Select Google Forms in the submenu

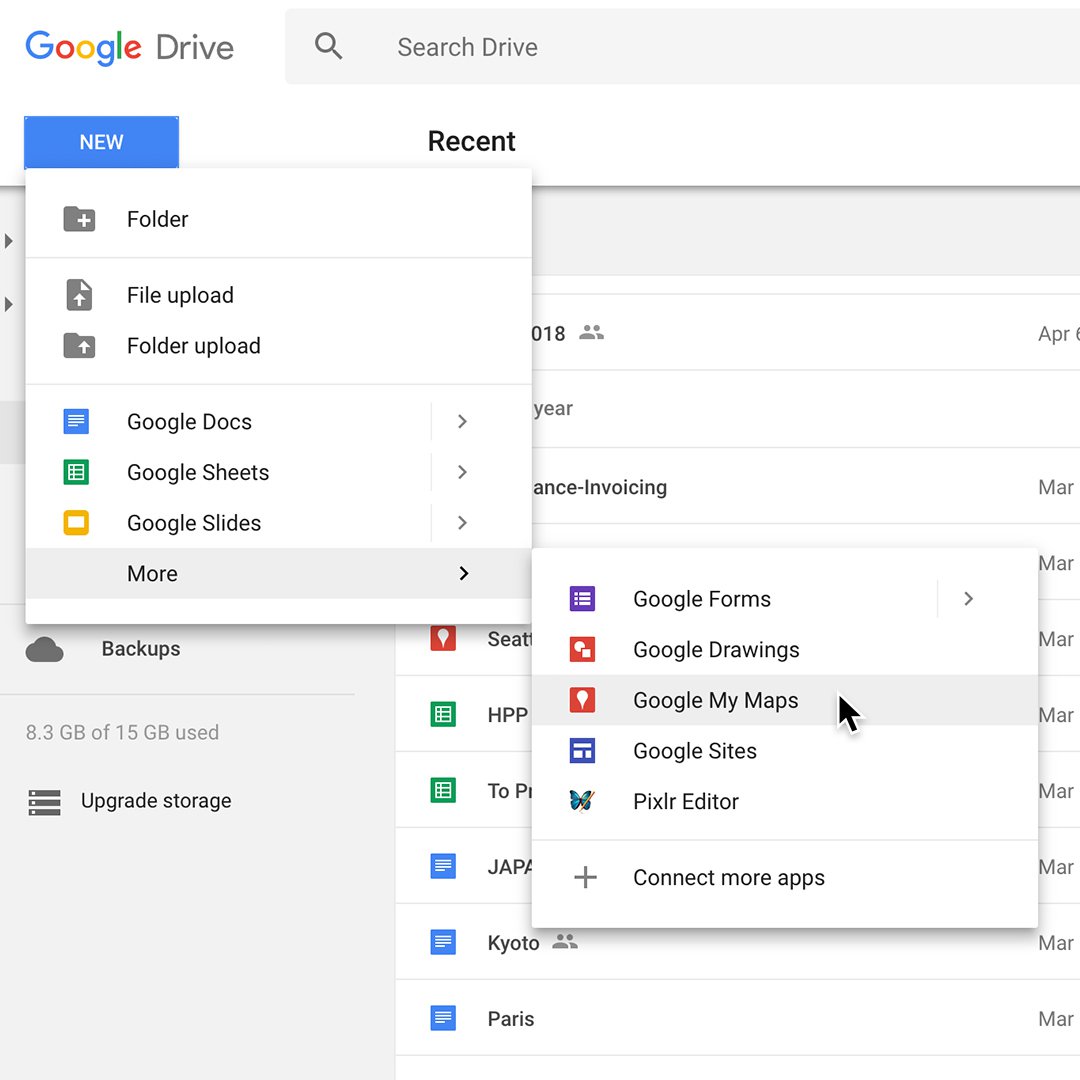[734, 599]
